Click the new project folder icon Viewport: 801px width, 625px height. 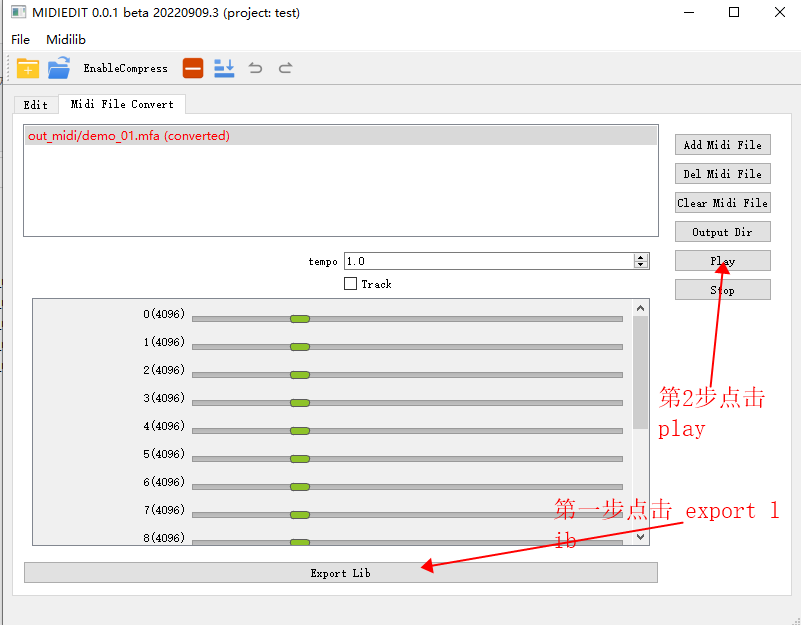click(x=28, y=68)
